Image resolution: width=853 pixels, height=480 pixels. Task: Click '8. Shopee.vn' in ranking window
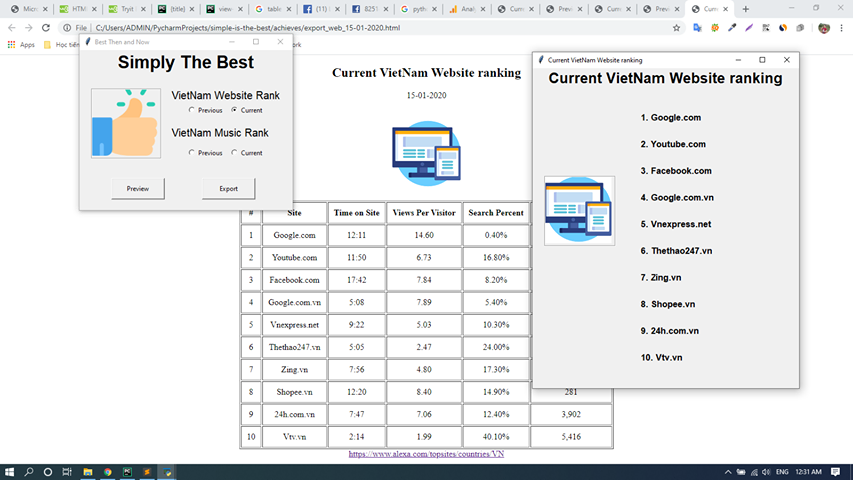(667, 304)
